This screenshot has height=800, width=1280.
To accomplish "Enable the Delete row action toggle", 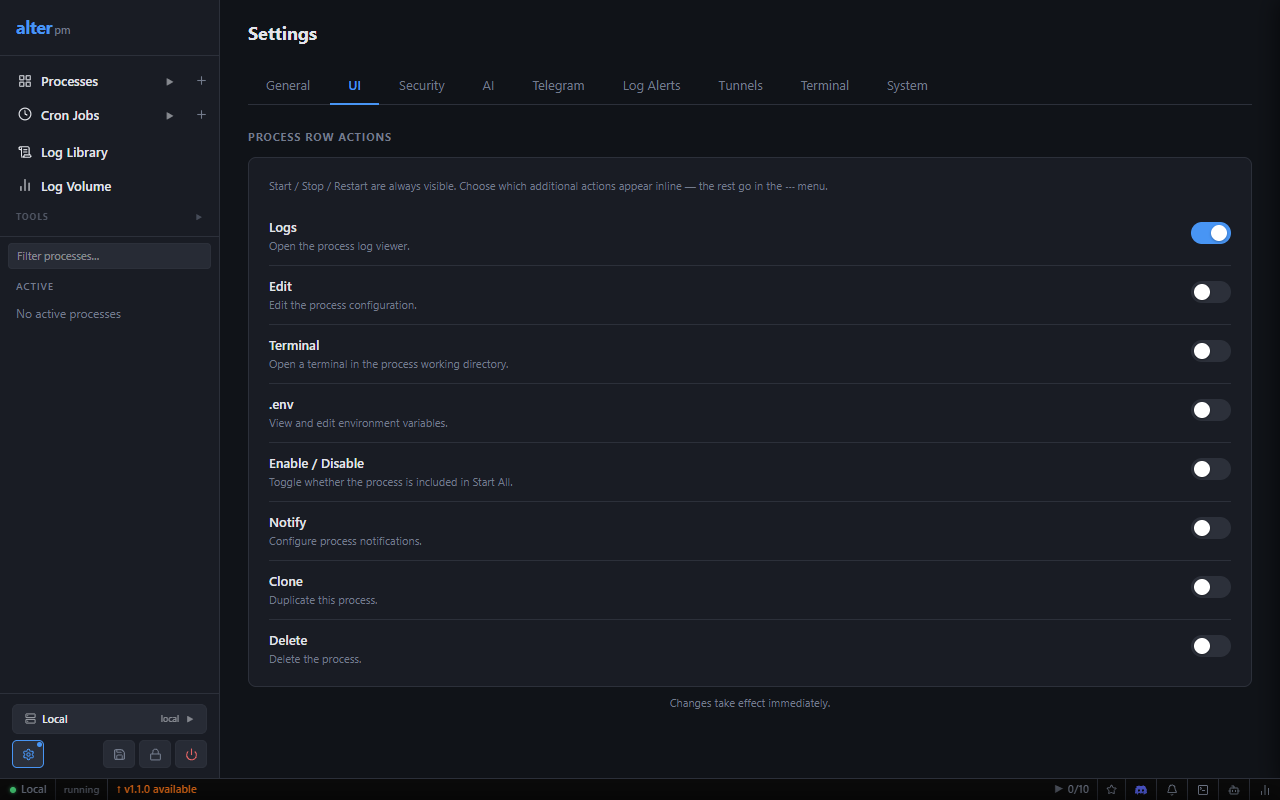I will tap(1211, 646).
